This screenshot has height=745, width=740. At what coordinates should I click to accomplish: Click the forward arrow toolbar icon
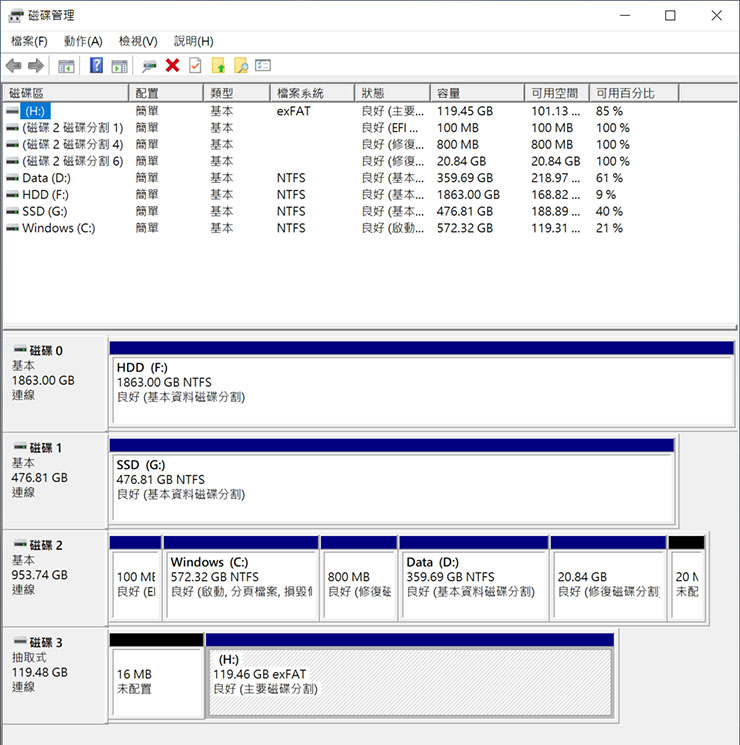(x=36, y=66)
